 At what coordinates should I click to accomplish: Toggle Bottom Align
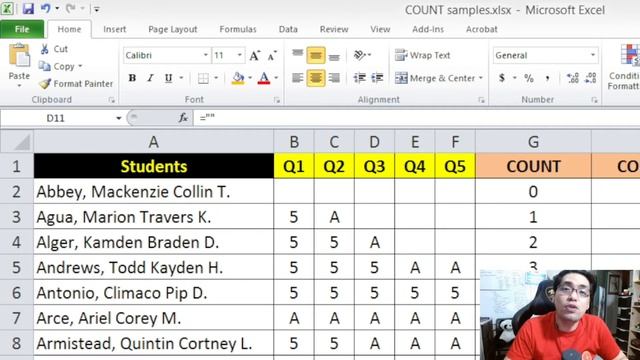[x=334, y=55]
